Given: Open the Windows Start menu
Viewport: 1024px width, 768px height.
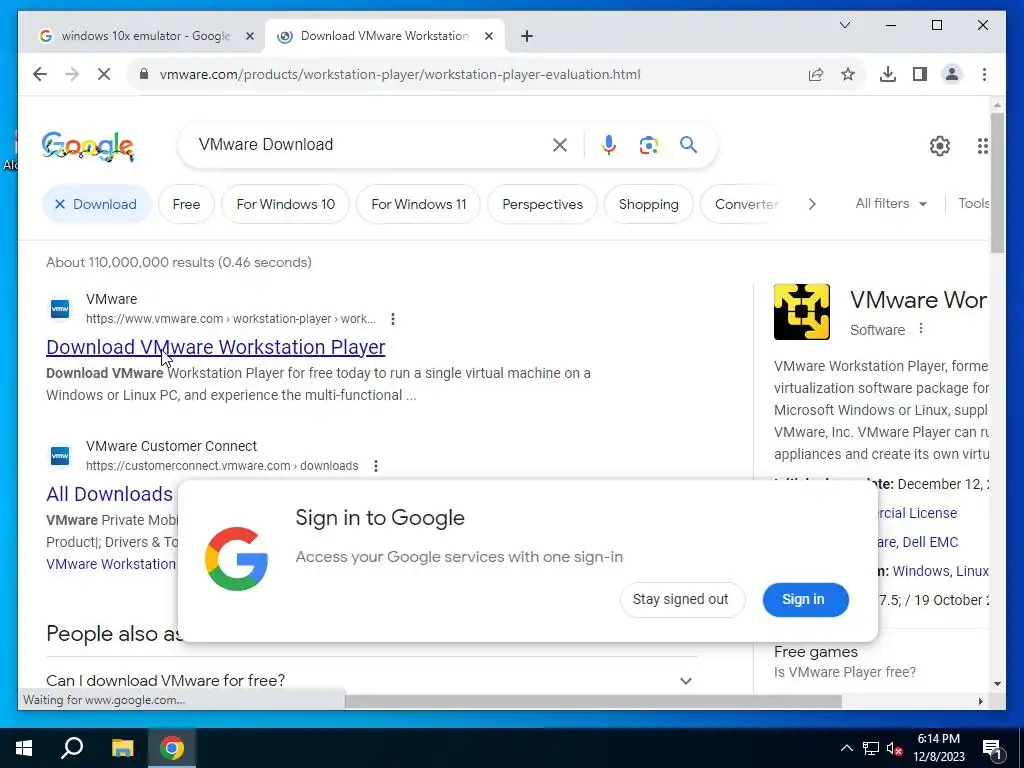Looking at the screenshot, I should [x=24, y=748].
